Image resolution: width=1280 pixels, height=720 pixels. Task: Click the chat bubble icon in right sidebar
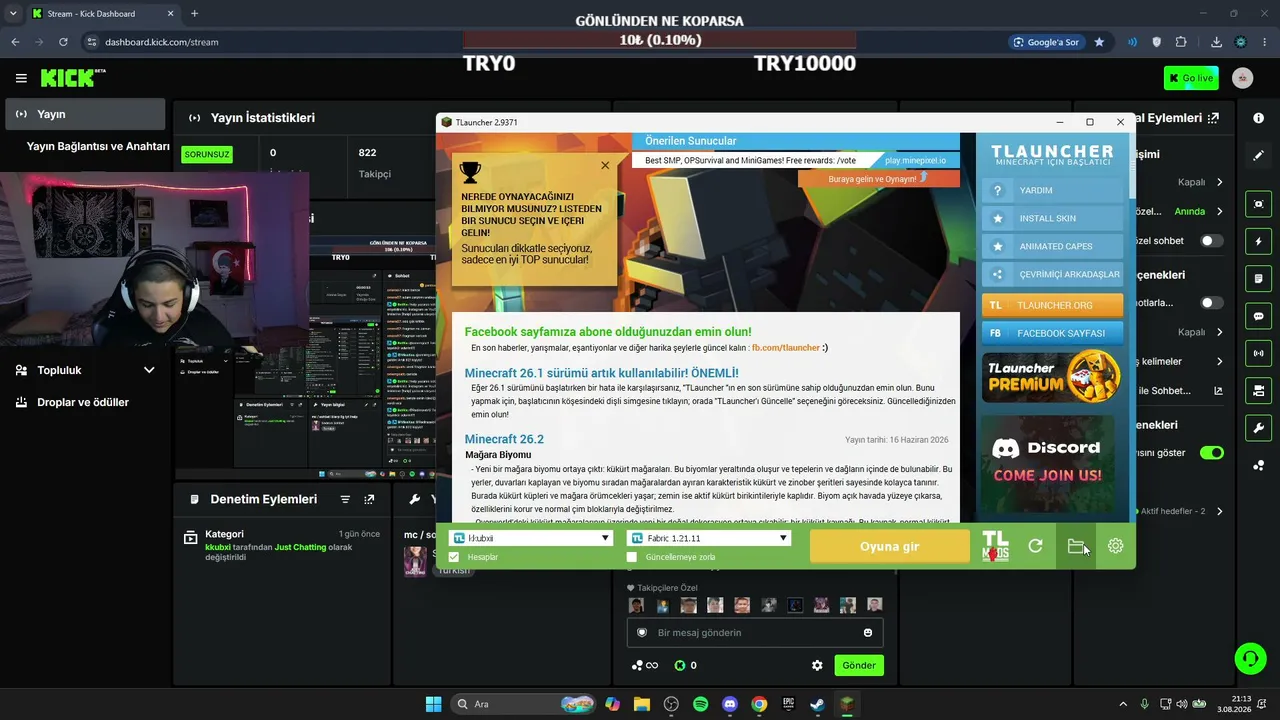pos(1258,316)
